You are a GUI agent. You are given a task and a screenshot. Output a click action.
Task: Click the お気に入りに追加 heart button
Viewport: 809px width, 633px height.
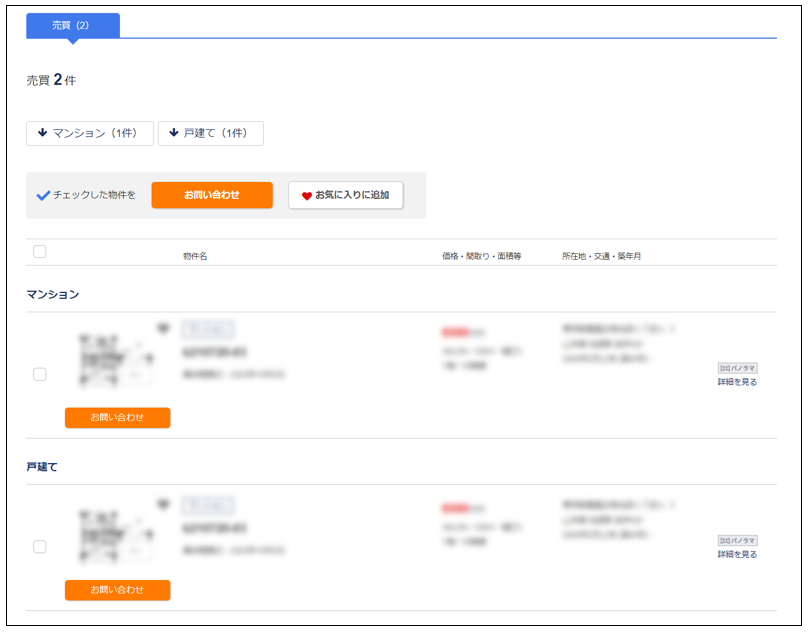click(x=345, y=195)
